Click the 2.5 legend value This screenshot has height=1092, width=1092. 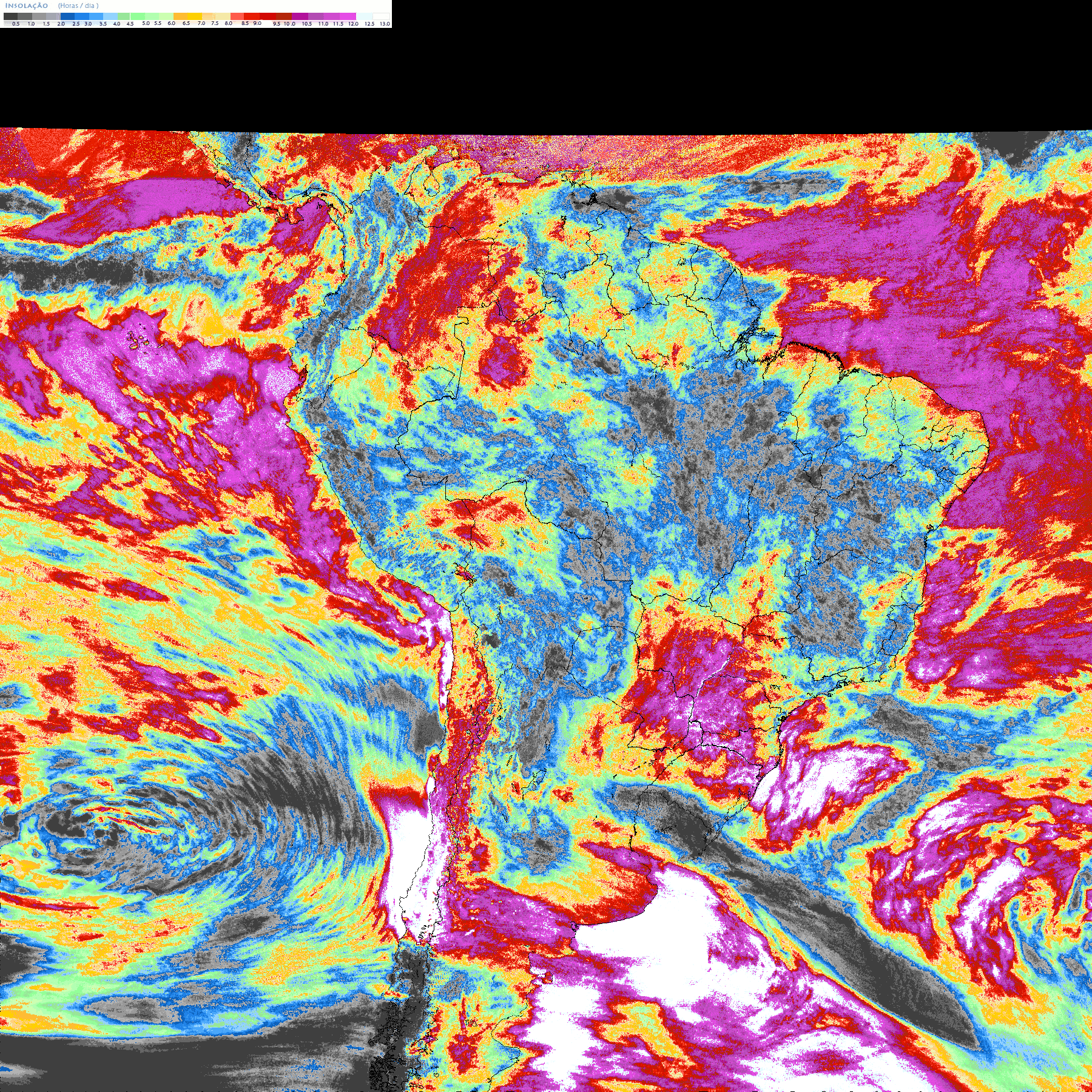tap(76, 24)
